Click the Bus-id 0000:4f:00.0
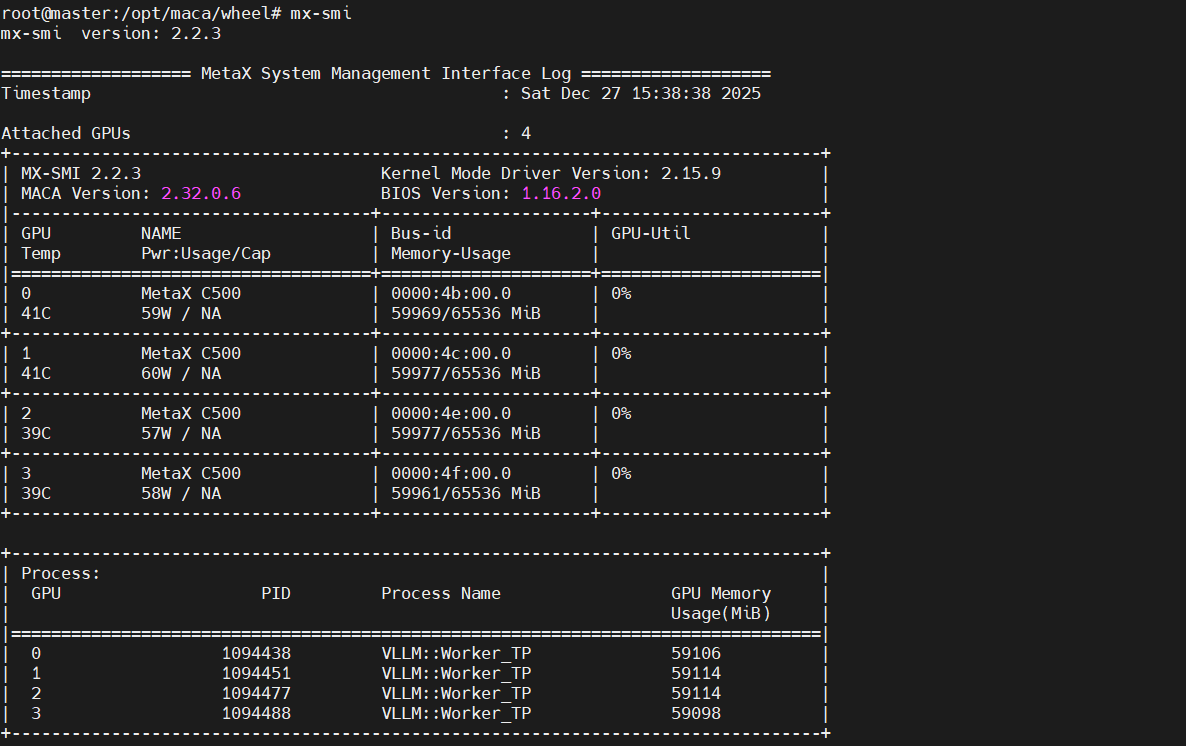Screen dimensions: 1186x746 click(x=451, y=473)
